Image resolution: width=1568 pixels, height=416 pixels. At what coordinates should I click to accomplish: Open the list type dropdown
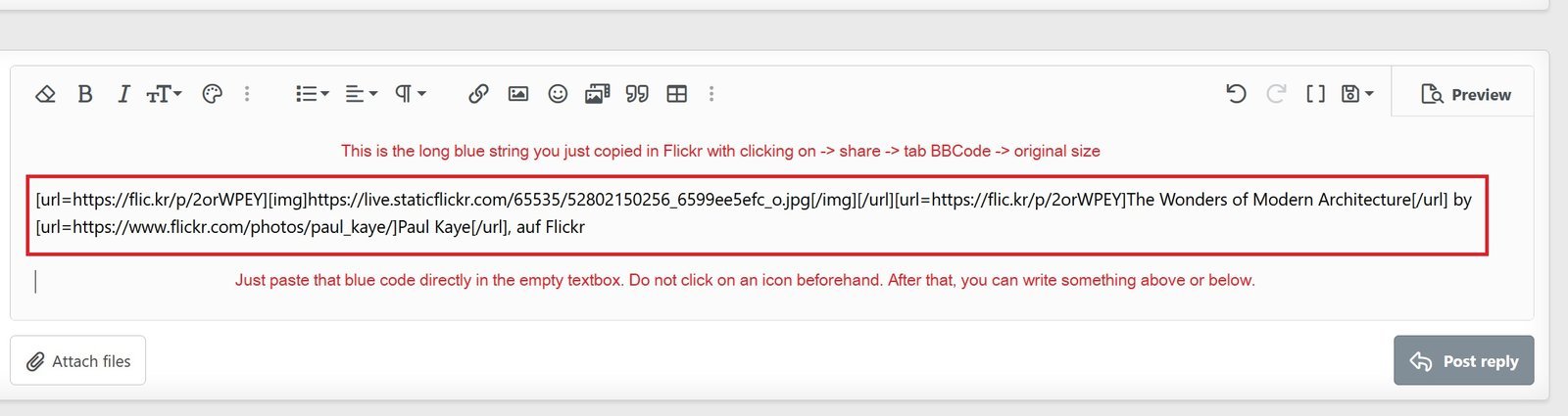pyautogui.click(x=313, y=94)
